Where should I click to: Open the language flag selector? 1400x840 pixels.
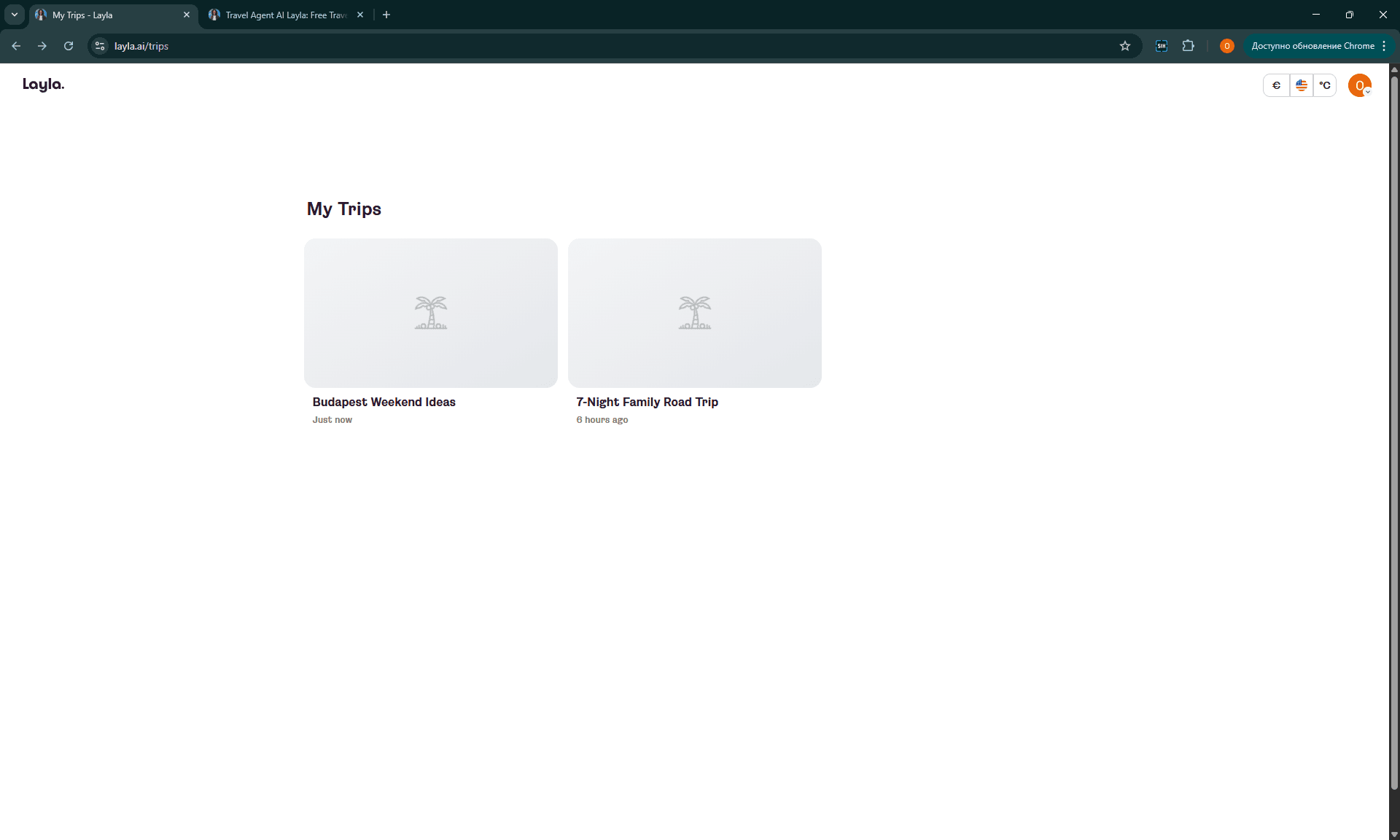(1301, 85)
